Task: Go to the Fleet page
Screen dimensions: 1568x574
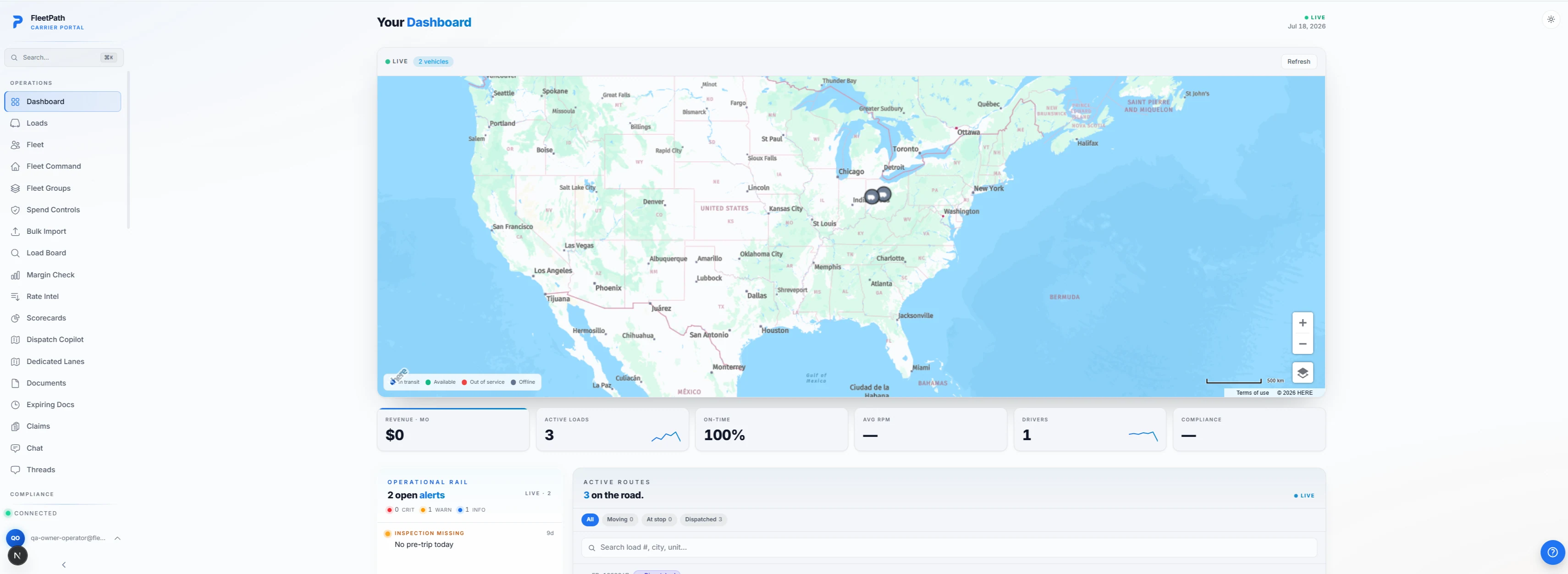Action: click(63, 145)
